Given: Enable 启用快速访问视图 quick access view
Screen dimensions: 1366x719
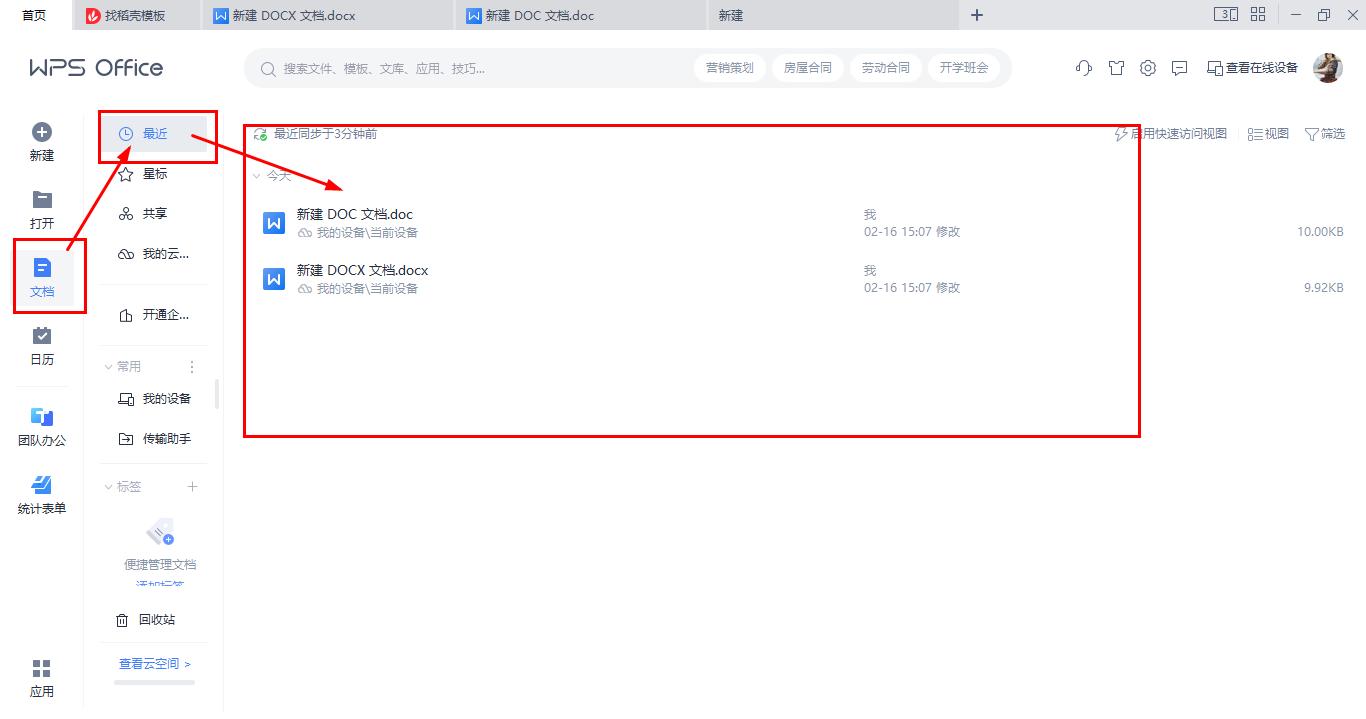Looking at the screenshot, I should (1173, 133).
